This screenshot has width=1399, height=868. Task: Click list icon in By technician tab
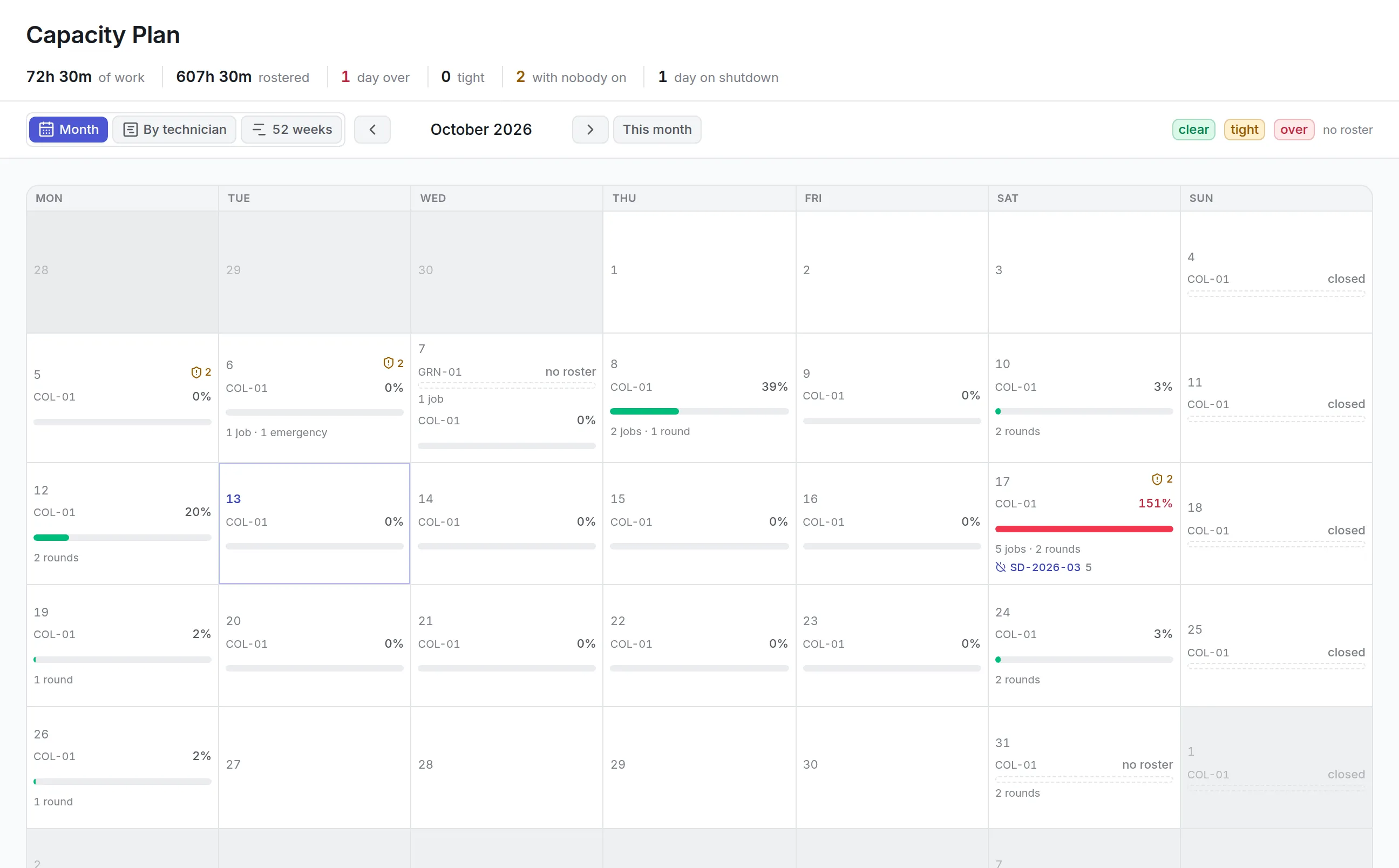(x=130, y=130)
